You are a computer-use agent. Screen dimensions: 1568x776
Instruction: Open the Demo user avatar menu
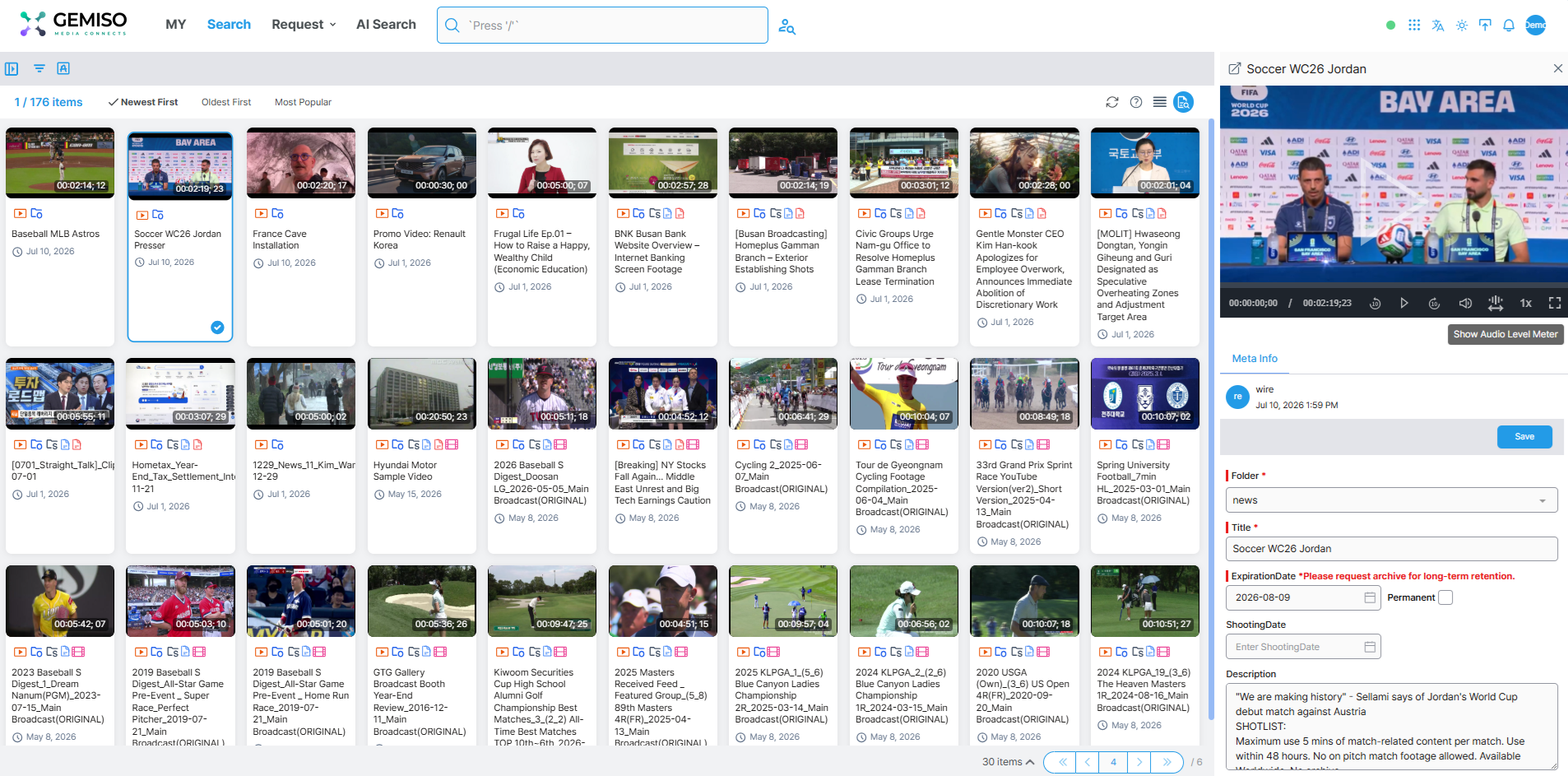pos(1535,25)
